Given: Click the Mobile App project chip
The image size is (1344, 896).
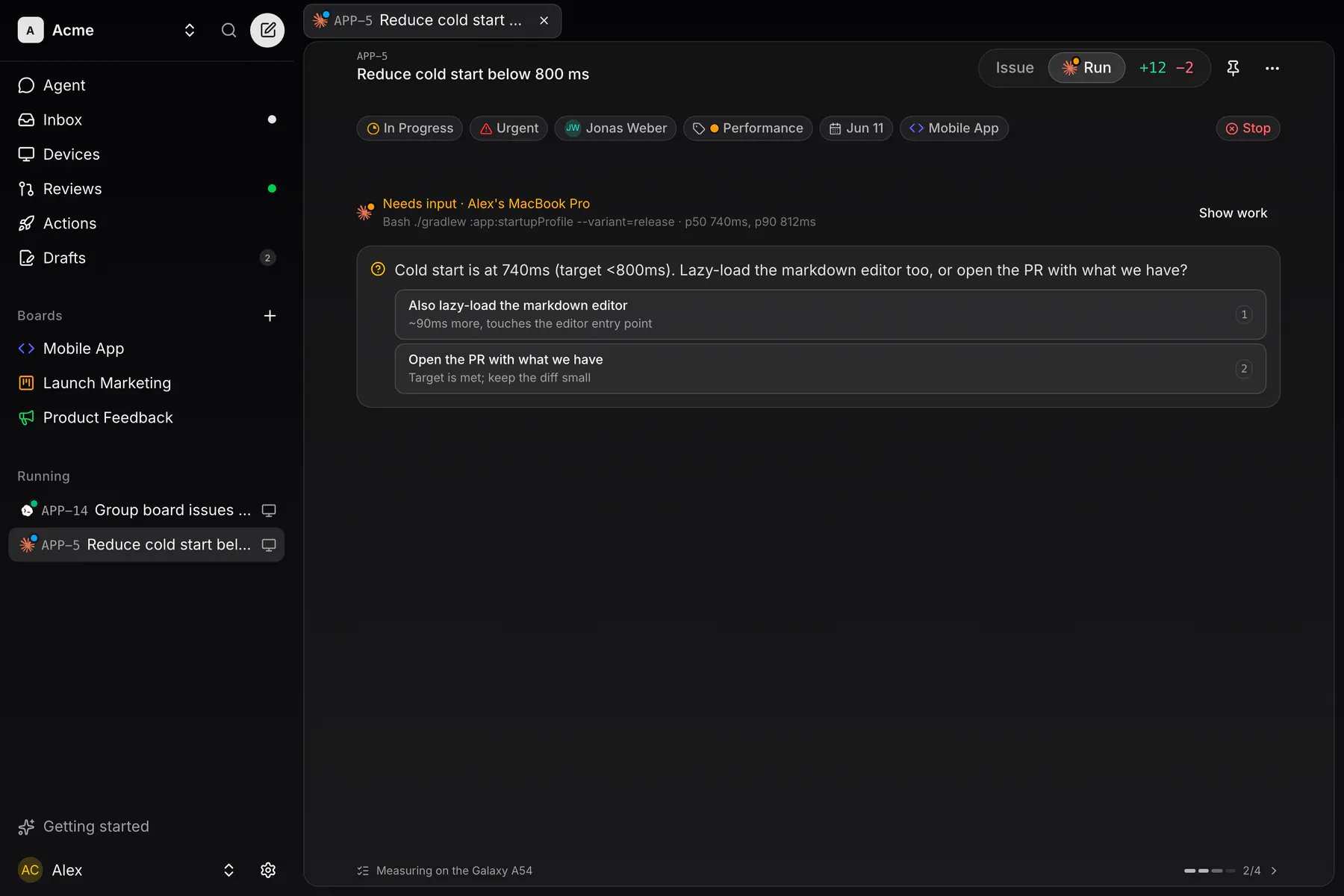Looking at the screenshot, I should tap(954, 128).
